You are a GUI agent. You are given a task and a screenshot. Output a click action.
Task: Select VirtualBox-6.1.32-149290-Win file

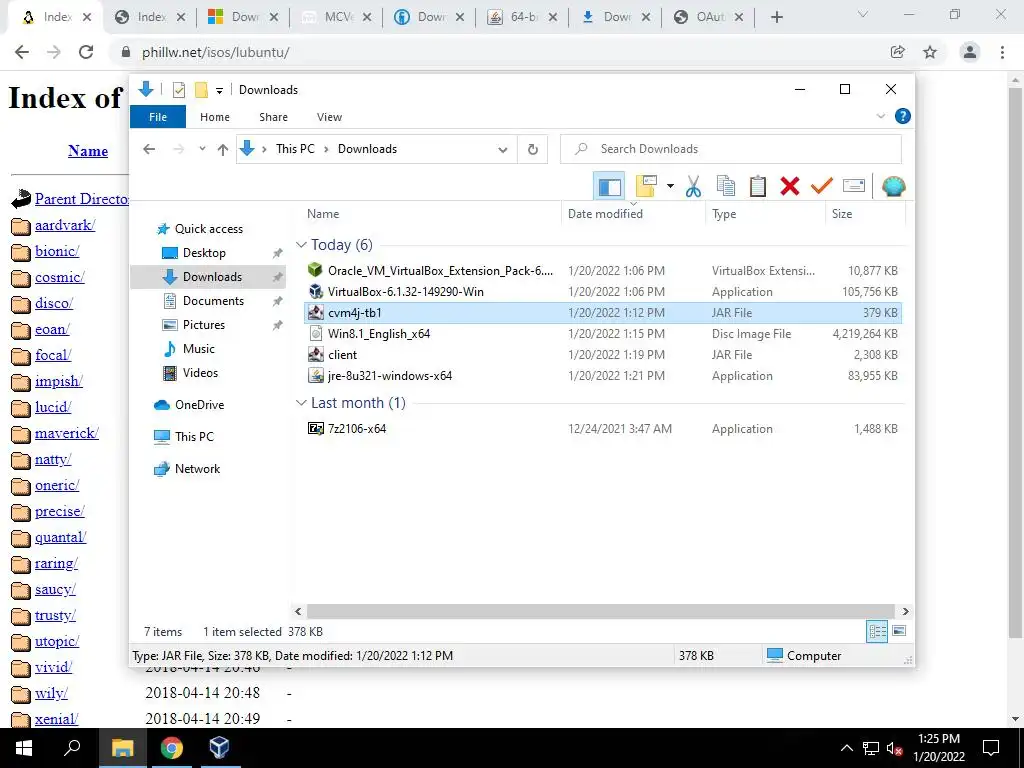pyautogui.click(x=603, y=292)
